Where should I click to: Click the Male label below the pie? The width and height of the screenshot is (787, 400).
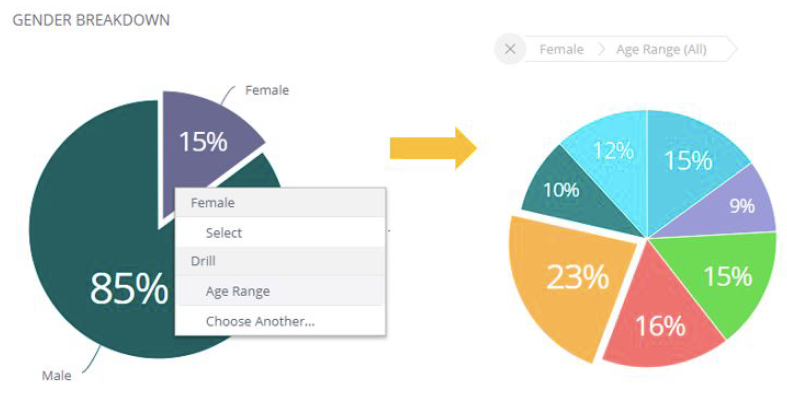pyautogui.click(x=56, y=376)
